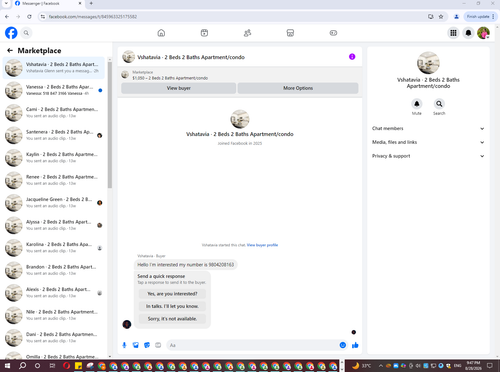Open the Friends icon in top navigation

pos(247,33)
